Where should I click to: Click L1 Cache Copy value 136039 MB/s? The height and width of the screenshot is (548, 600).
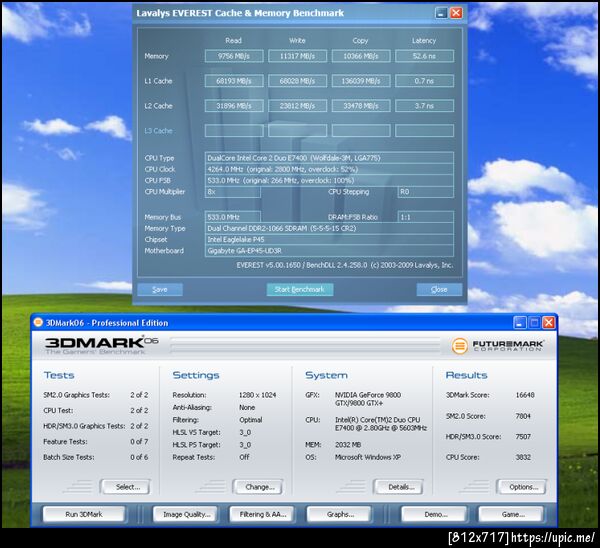click(361, 81)
